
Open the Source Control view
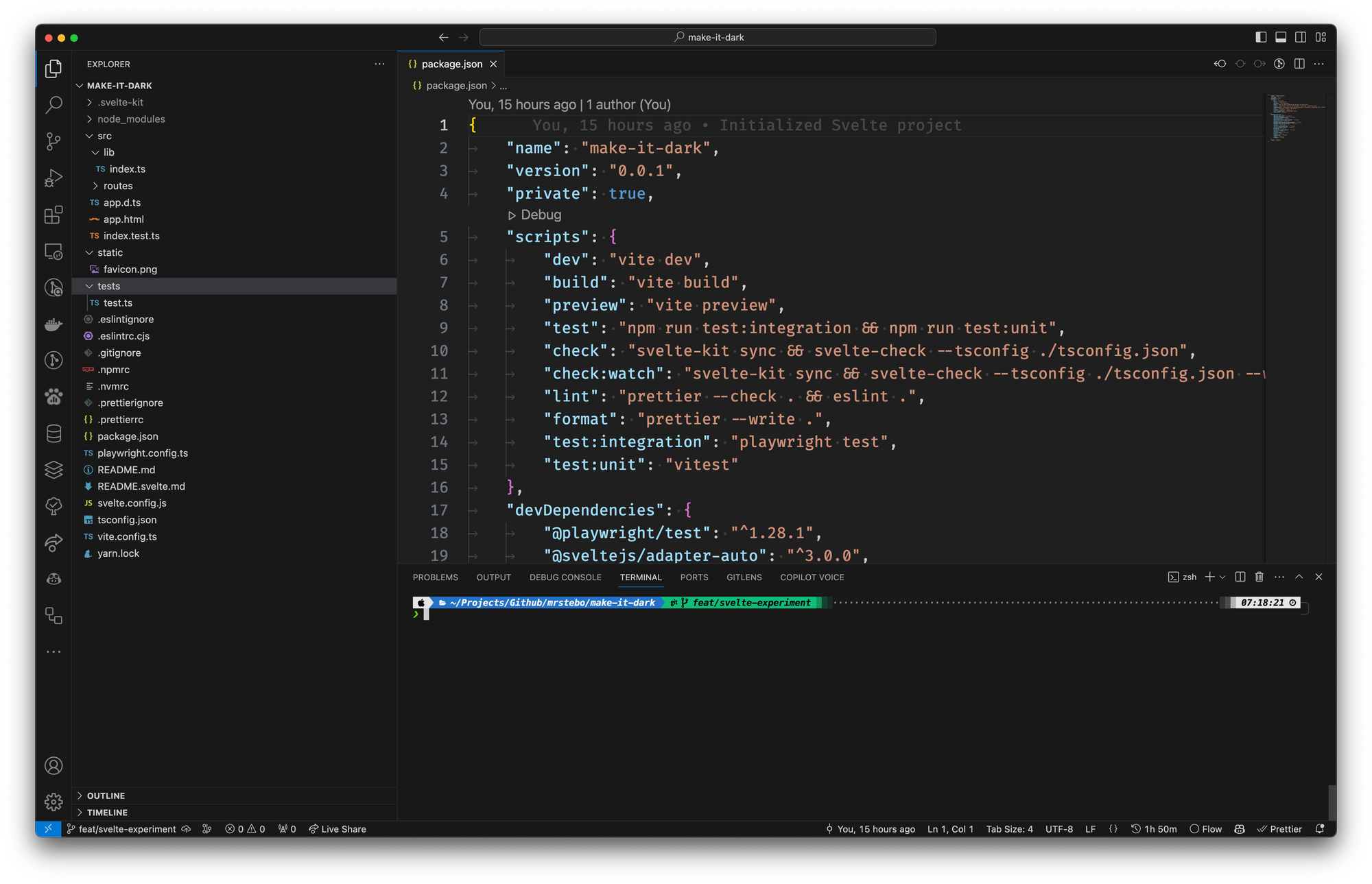pyautogui.click(x=54, y=141)
